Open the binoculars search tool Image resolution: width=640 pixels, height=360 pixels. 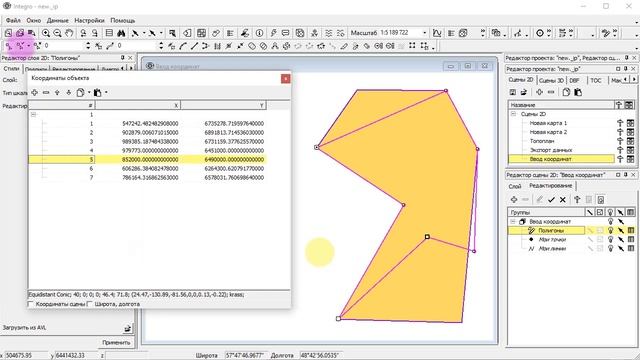pos(121,33)
